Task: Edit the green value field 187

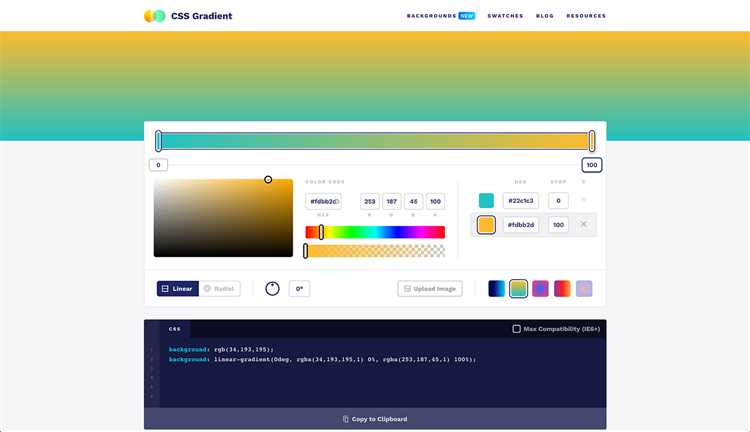Action: [x=392, y=201]
